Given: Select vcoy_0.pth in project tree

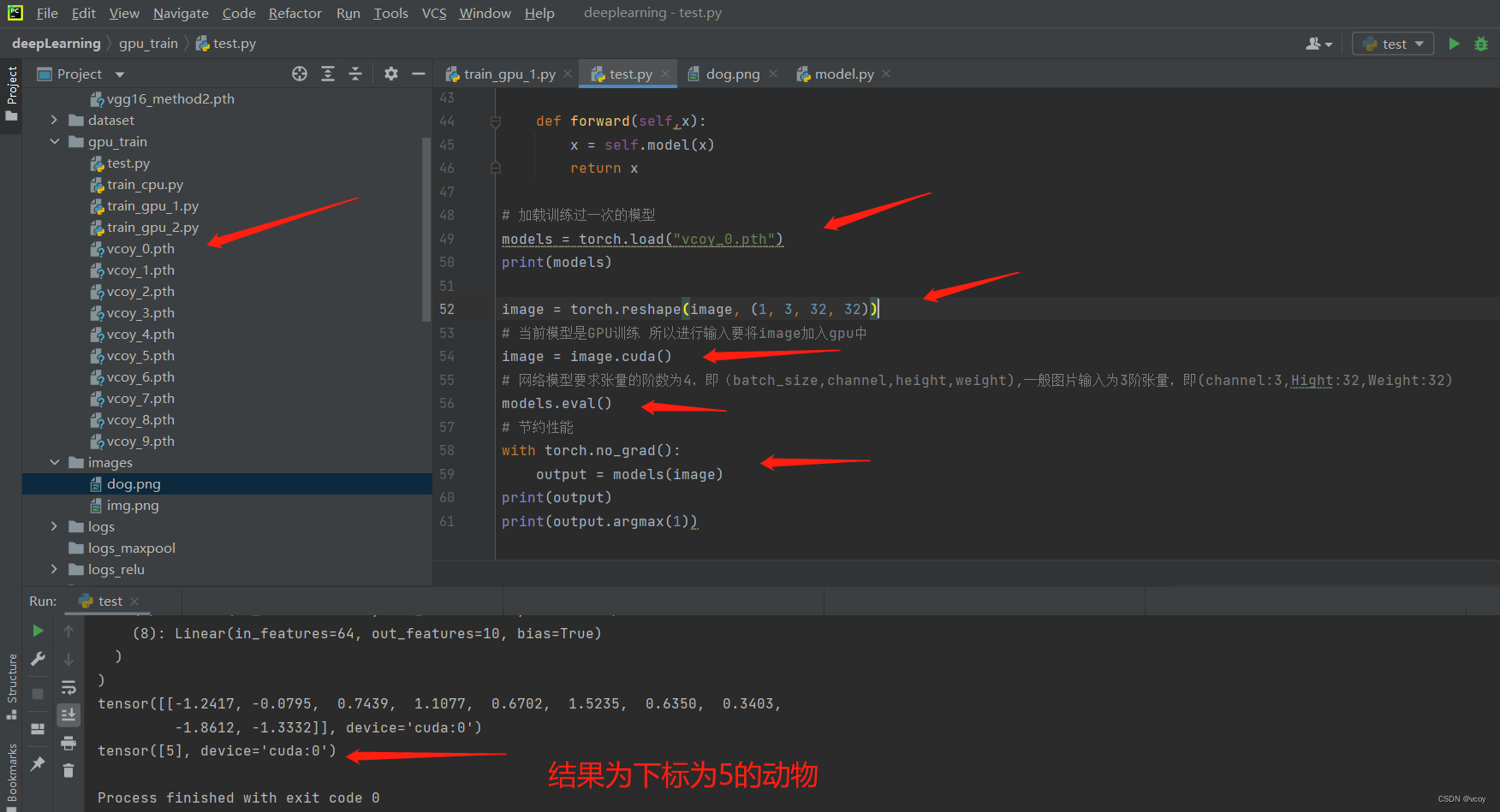Looking at the screenshot, I should 140,249.
